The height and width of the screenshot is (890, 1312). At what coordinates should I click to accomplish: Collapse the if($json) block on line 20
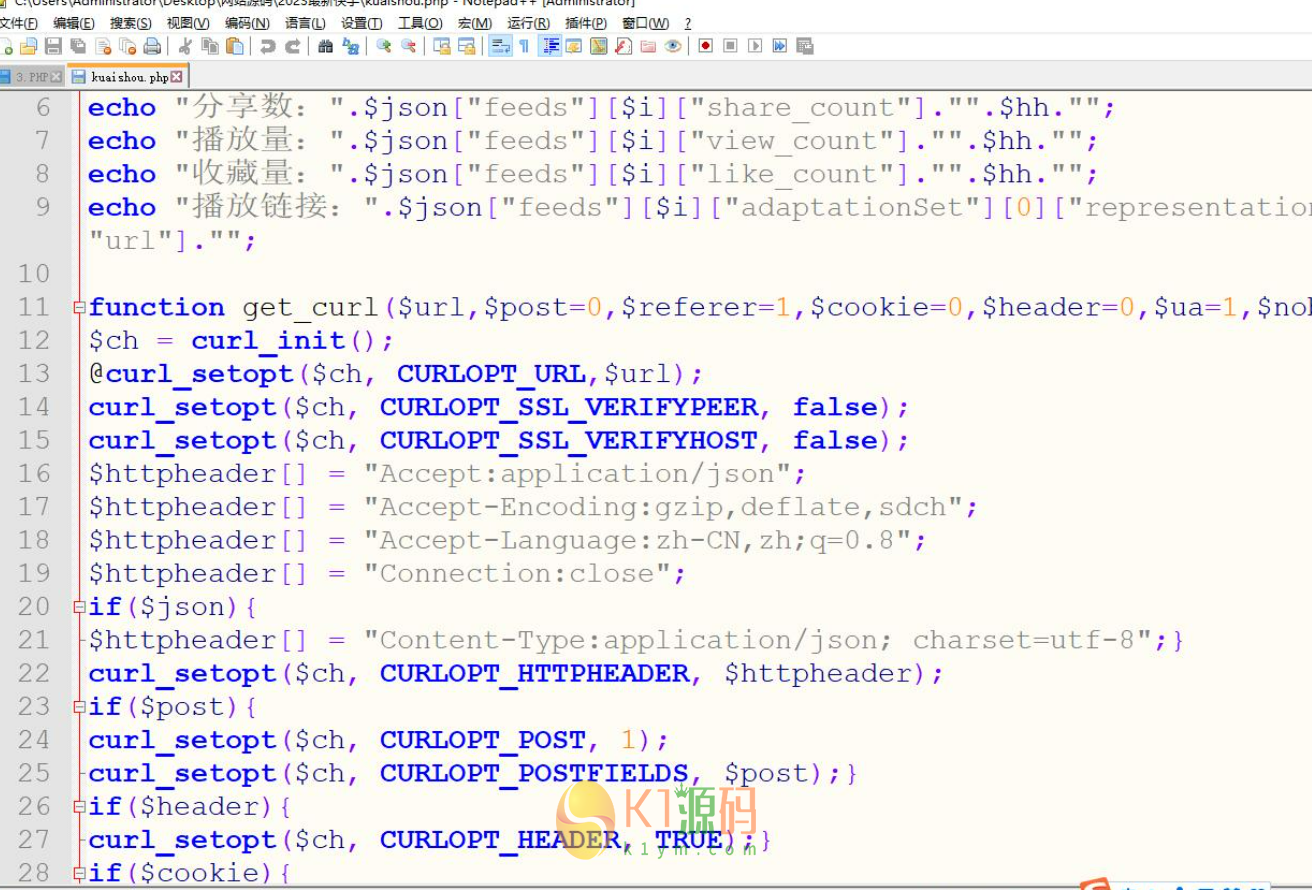[x=79, y=607]
